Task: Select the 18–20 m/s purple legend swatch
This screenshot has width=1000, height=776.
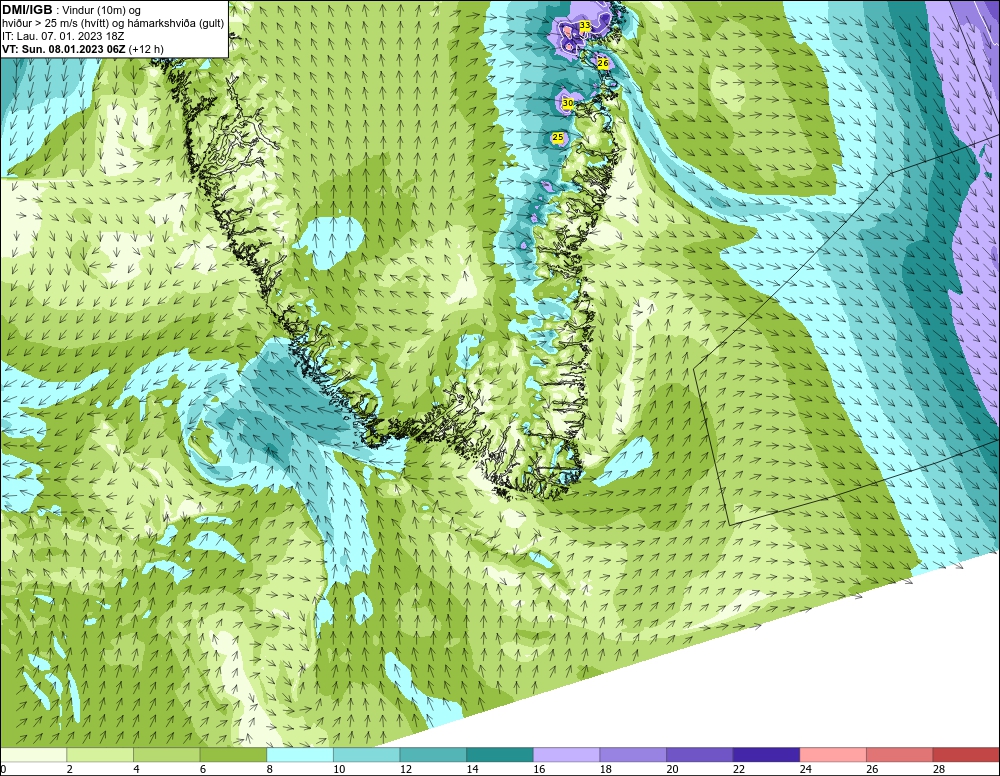Action: coord(633,755)
